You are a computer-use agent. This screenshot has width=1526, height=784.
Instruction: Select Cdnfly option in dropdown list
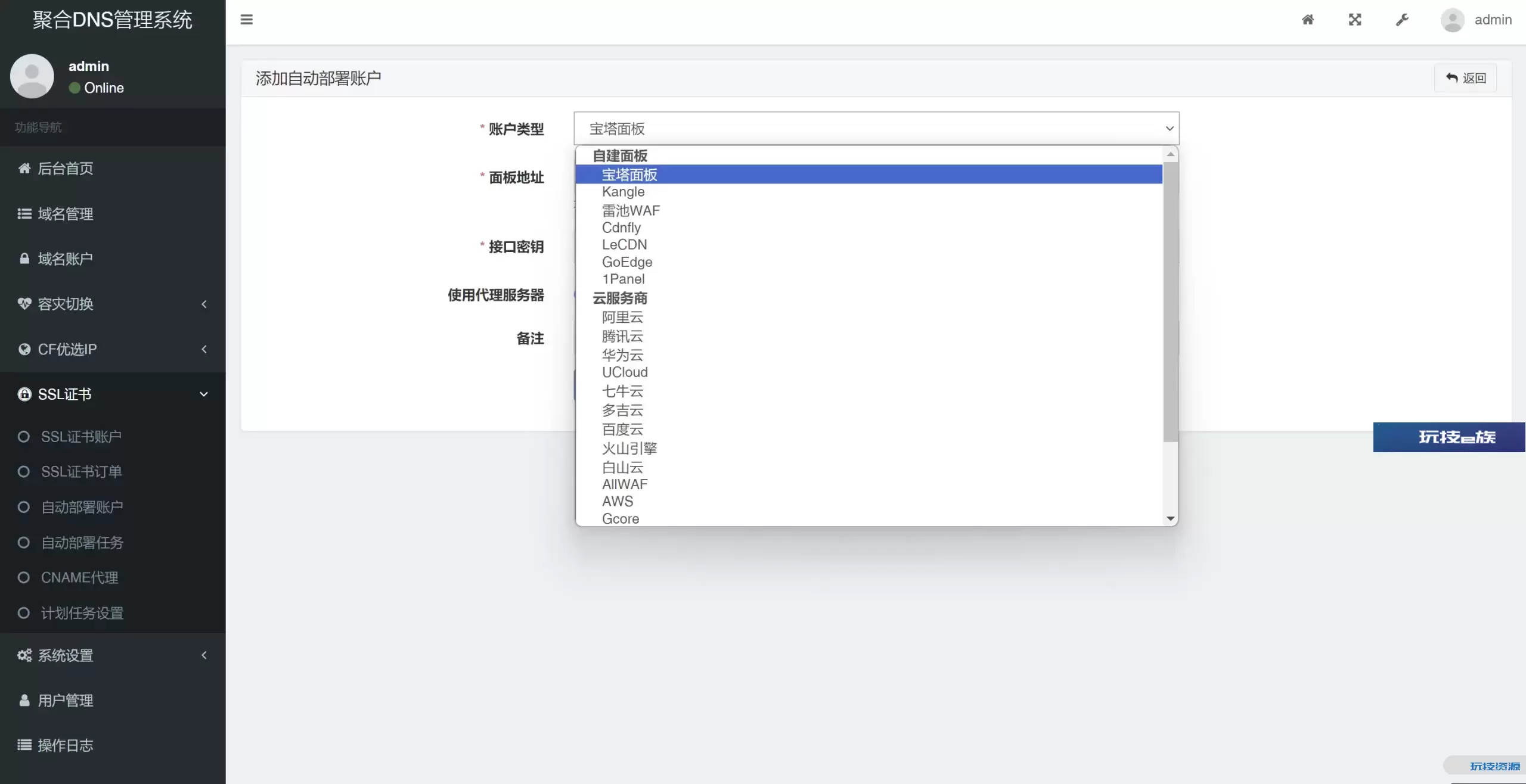(869, 228)
